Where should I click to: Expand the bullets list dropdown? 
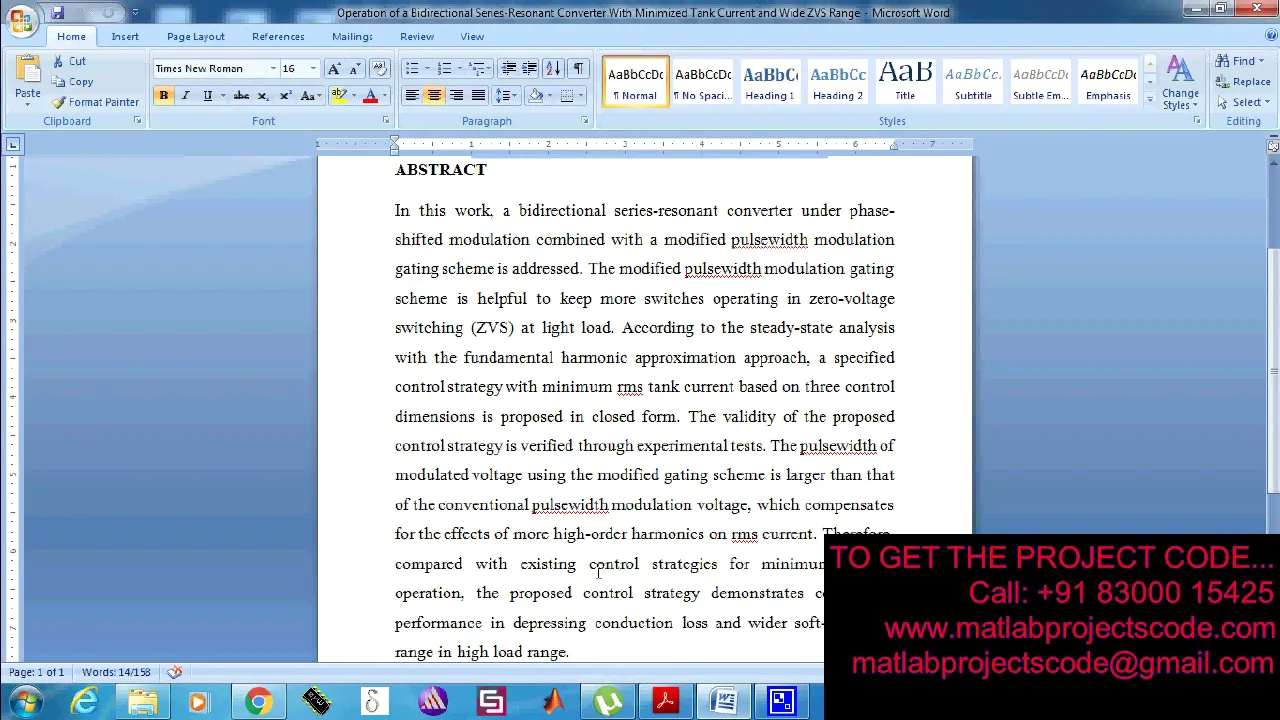coord(427,69)
